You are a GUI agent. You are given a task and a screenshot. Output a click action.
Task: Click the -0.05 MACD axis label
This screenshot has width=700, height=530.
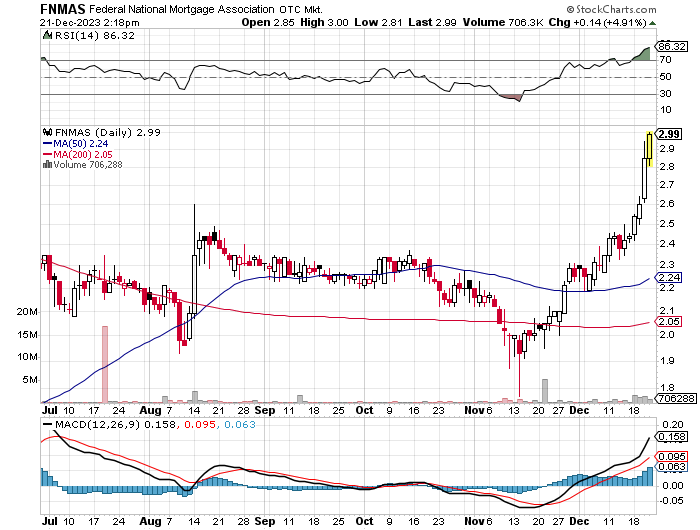click(x=671, y=501)
